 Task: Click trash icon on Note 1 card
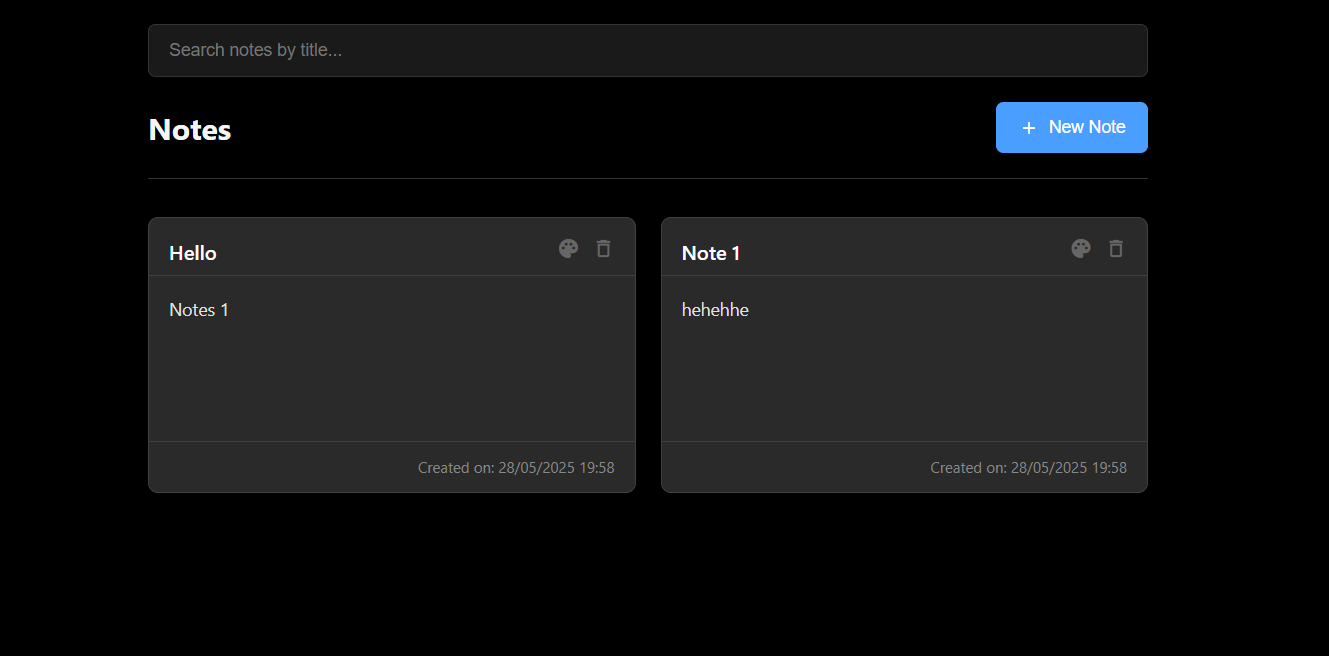click(1116, 249)
